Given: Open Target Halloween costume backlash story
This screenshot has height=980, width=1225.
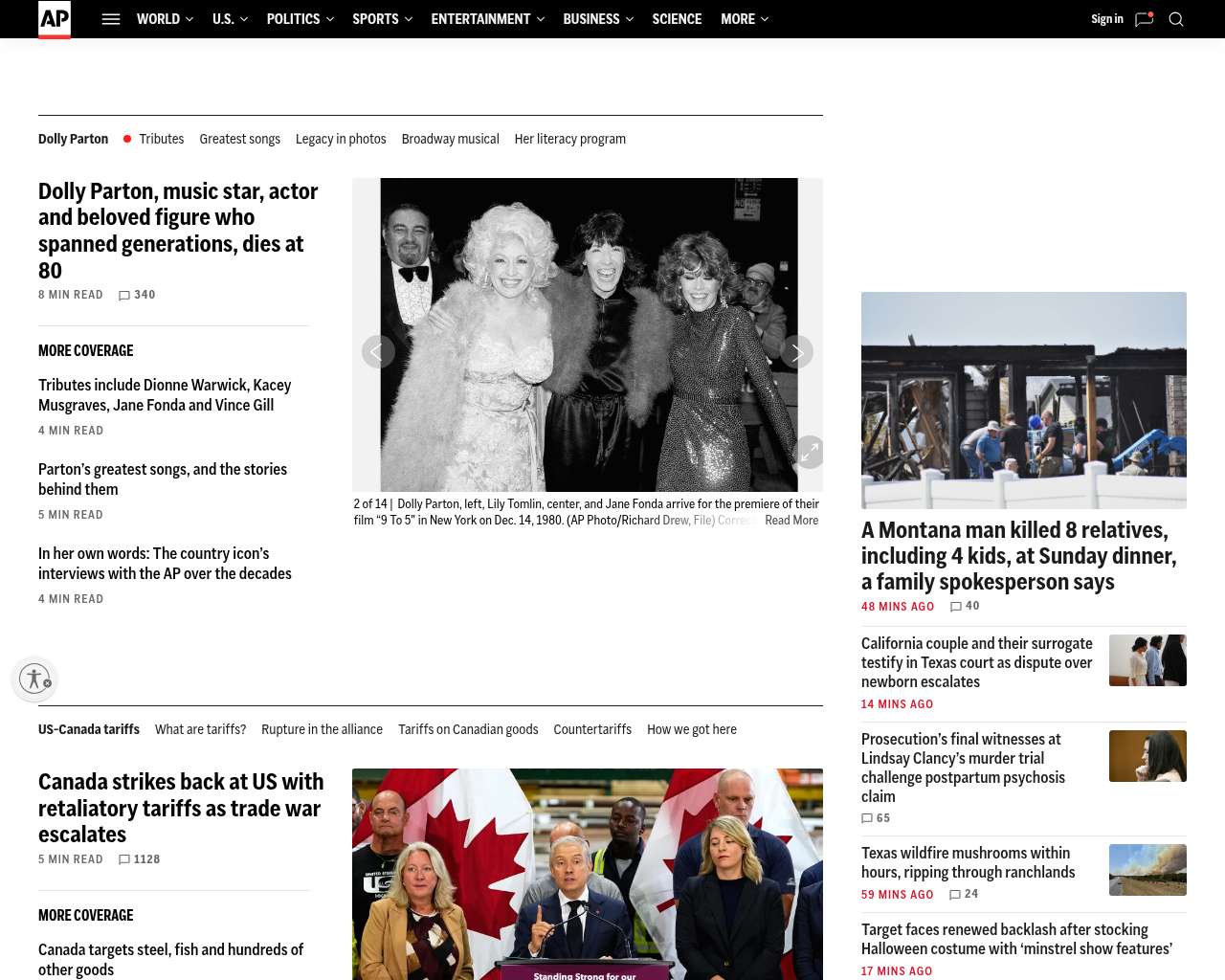Looking at the screenshot, I should pyautogui.click(x=1016, y=939).
